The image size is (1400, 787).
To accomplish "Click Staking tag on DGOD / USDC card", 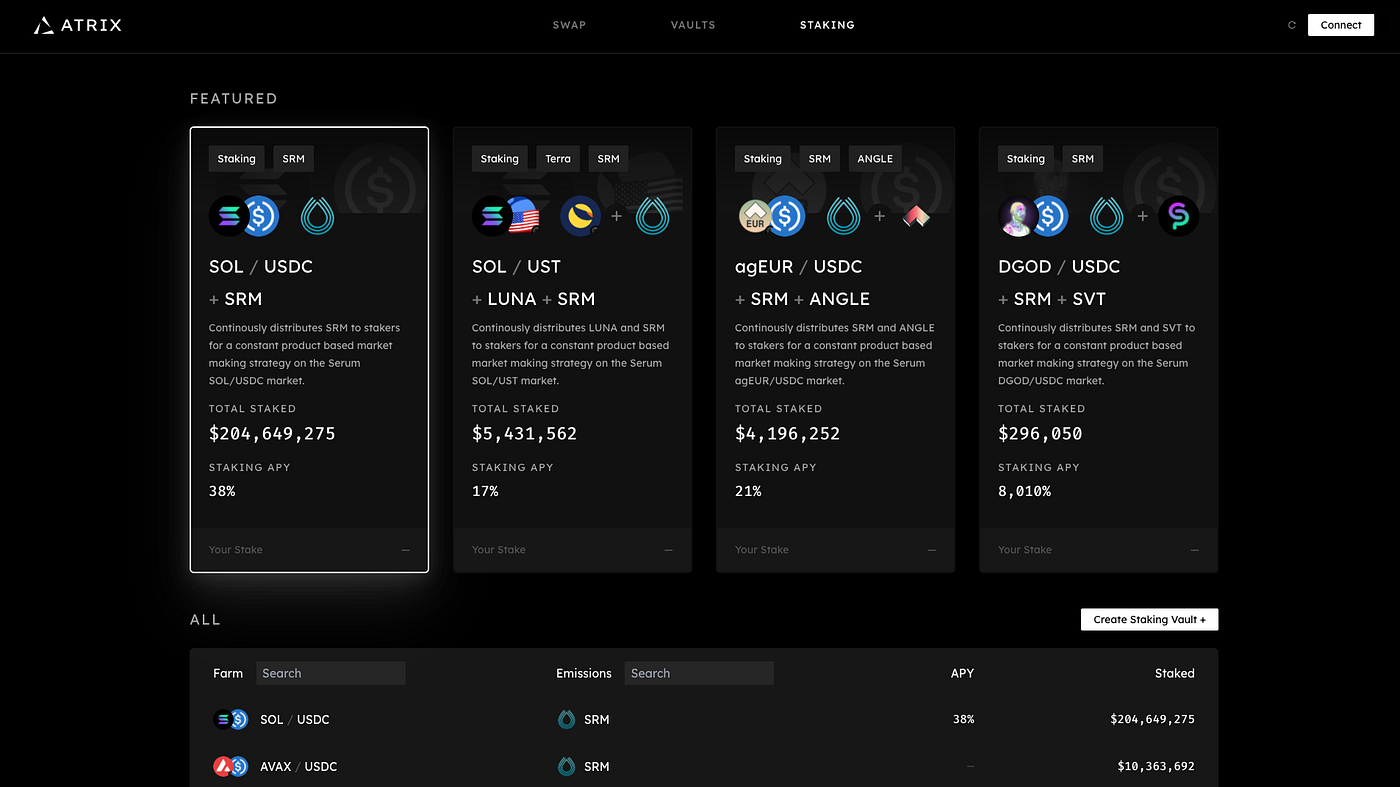I will pyautogui.click(x=1026, y=158).
